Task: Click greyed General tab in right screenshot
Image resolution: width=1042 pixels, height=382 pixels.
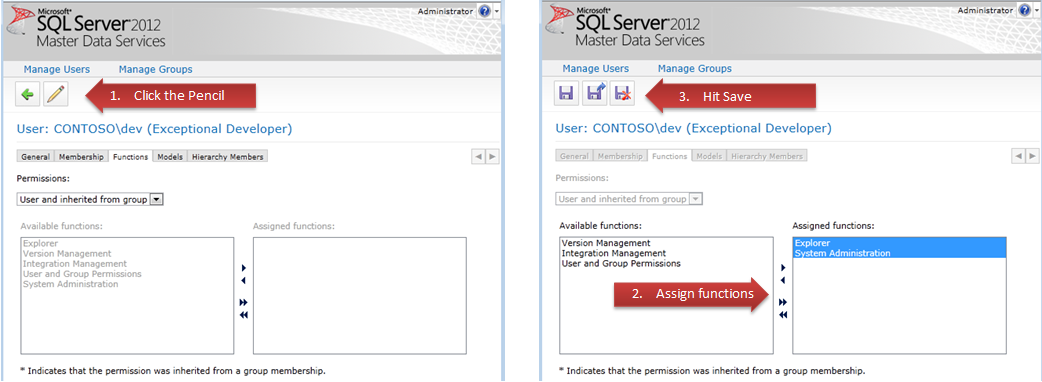Action: tap(574, 156)
